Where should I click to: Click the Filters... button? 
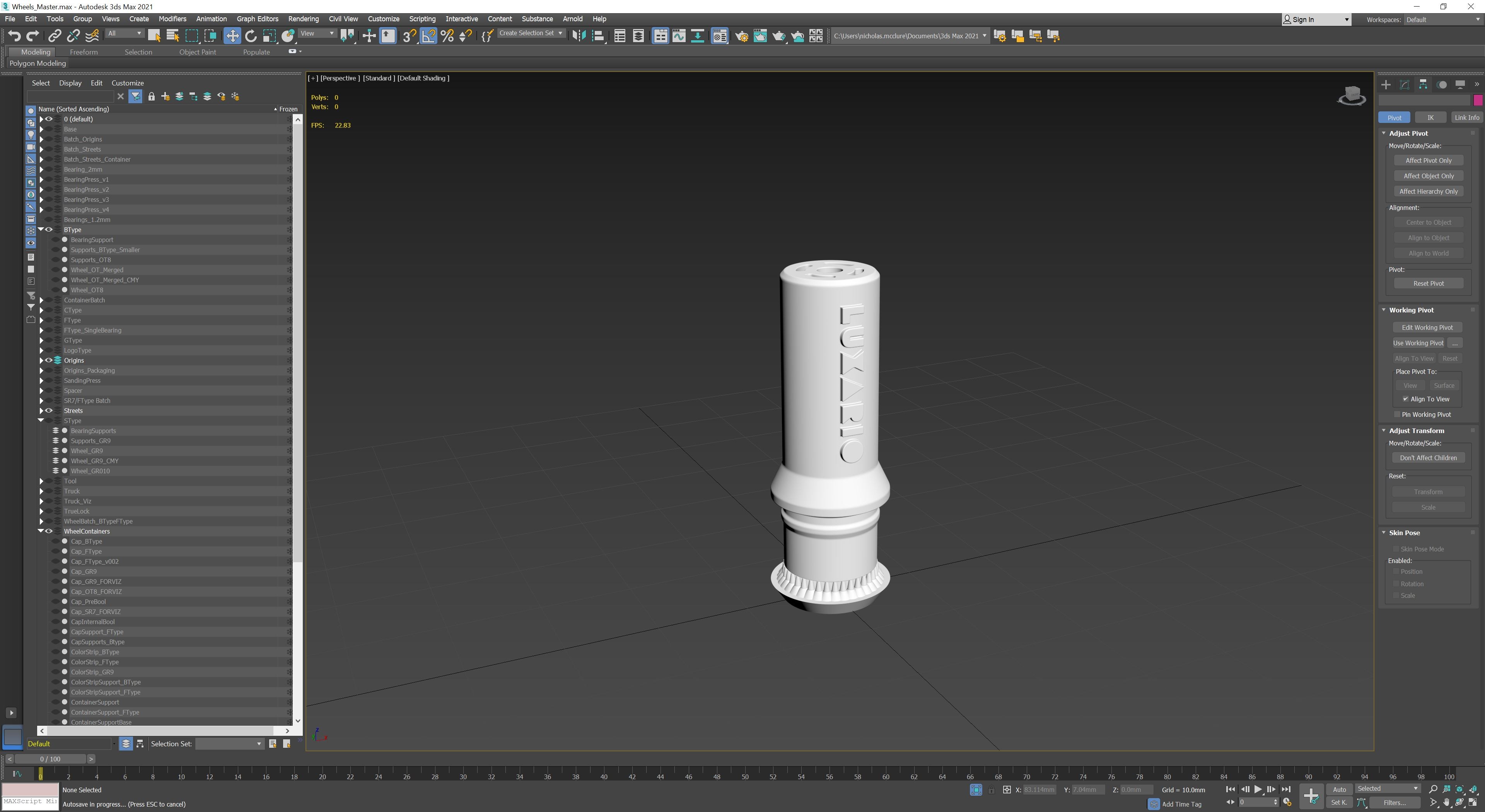click(x=1395, y=802)
